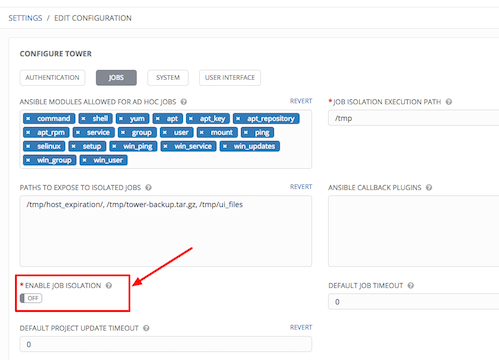Open help icon next to Ansible Callback Plugins
Viewport: 499px width, 360px height.
click(x=429, y=188)
